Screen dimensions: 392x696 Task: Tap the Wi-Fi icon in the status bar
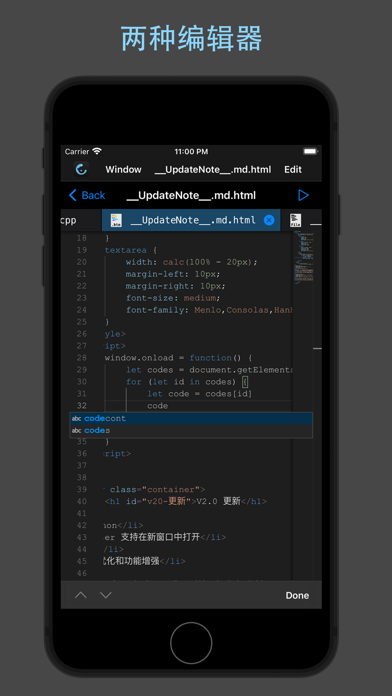click(x=97, y=151)
